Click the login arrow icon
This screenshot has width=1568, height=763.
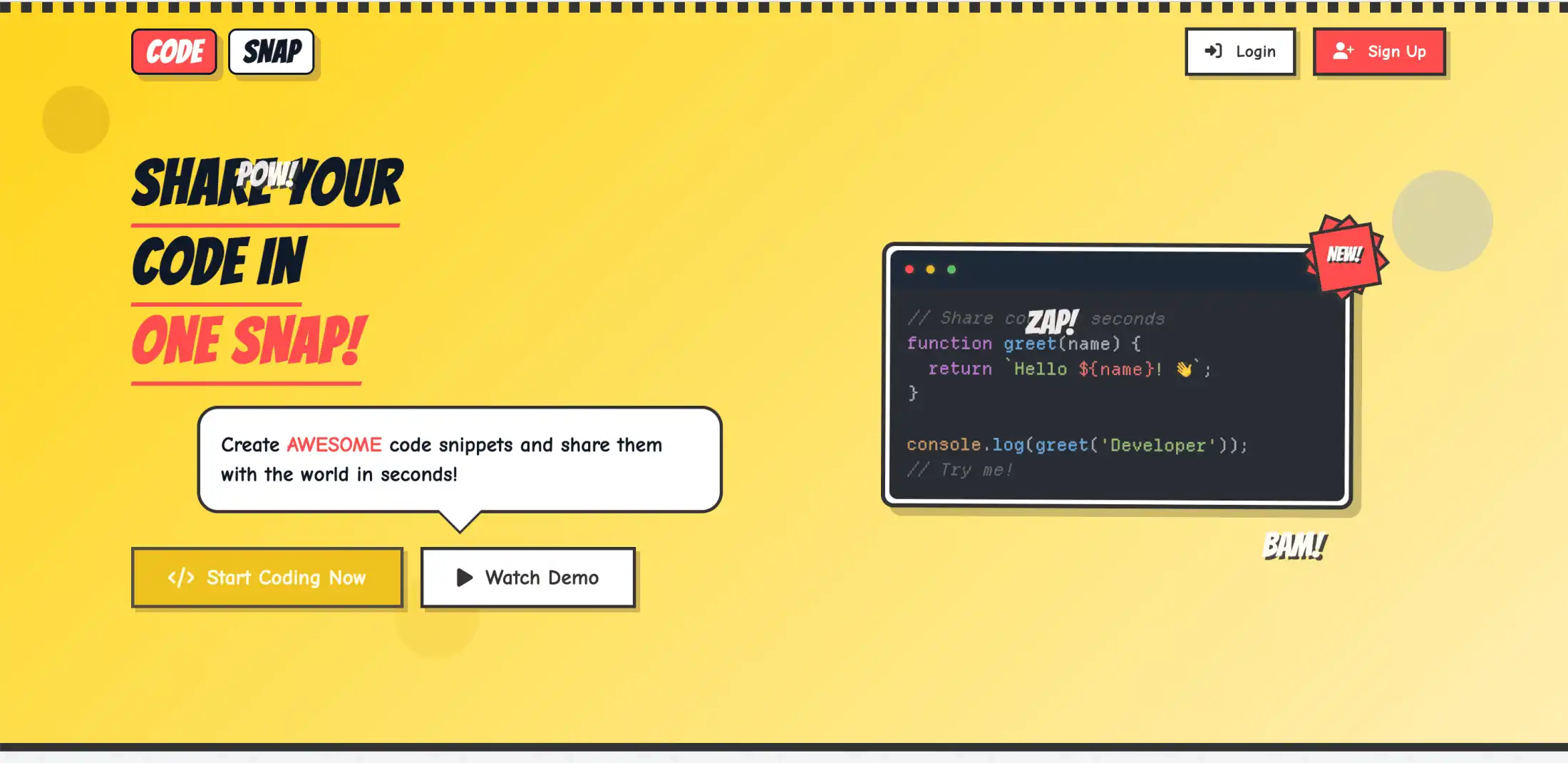[1213, 51]
